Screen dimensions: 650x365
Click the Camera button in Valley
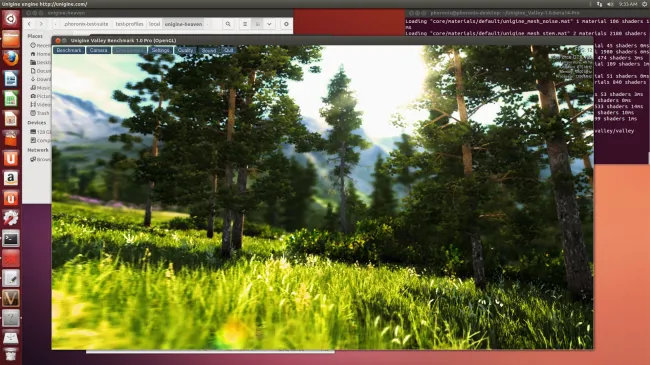pyautogui.click(x=98, y=50)
